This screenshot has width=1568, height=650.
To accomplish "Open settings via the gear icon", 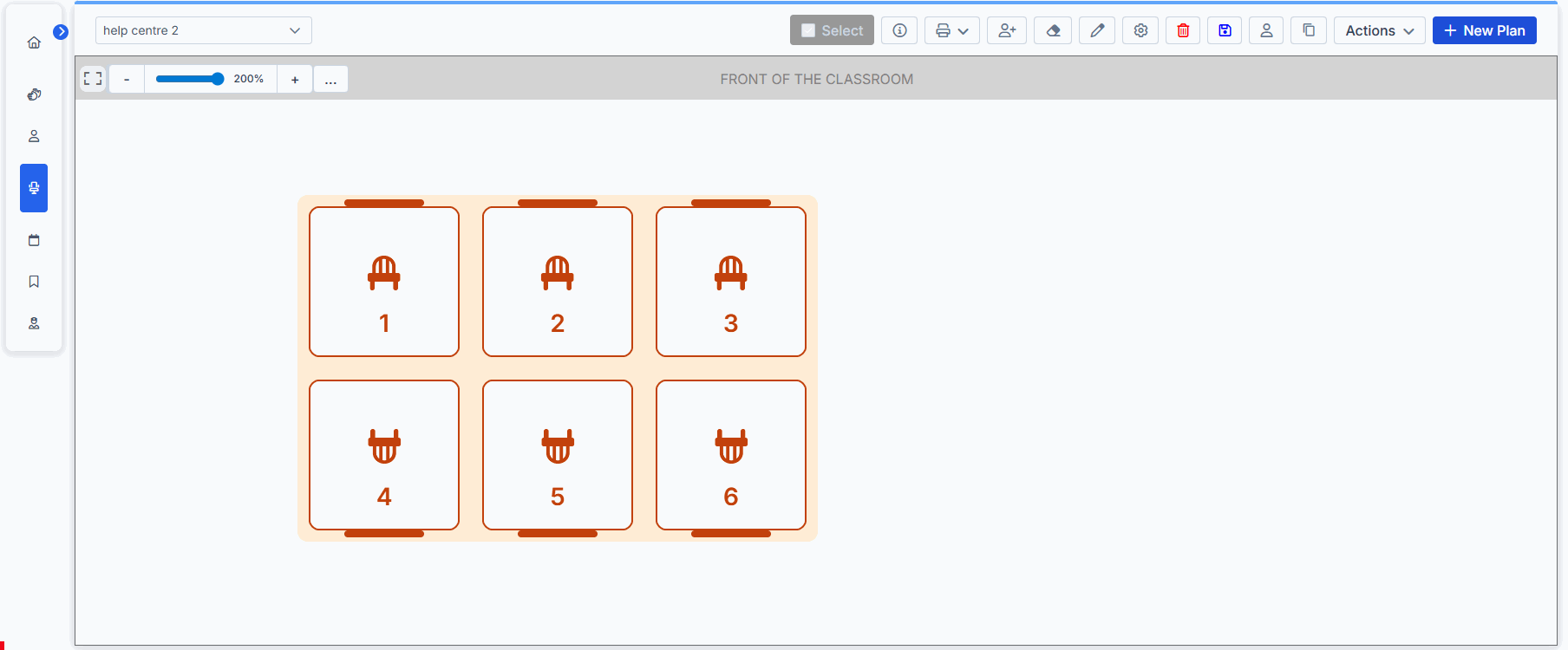I will coord(1140,30).
